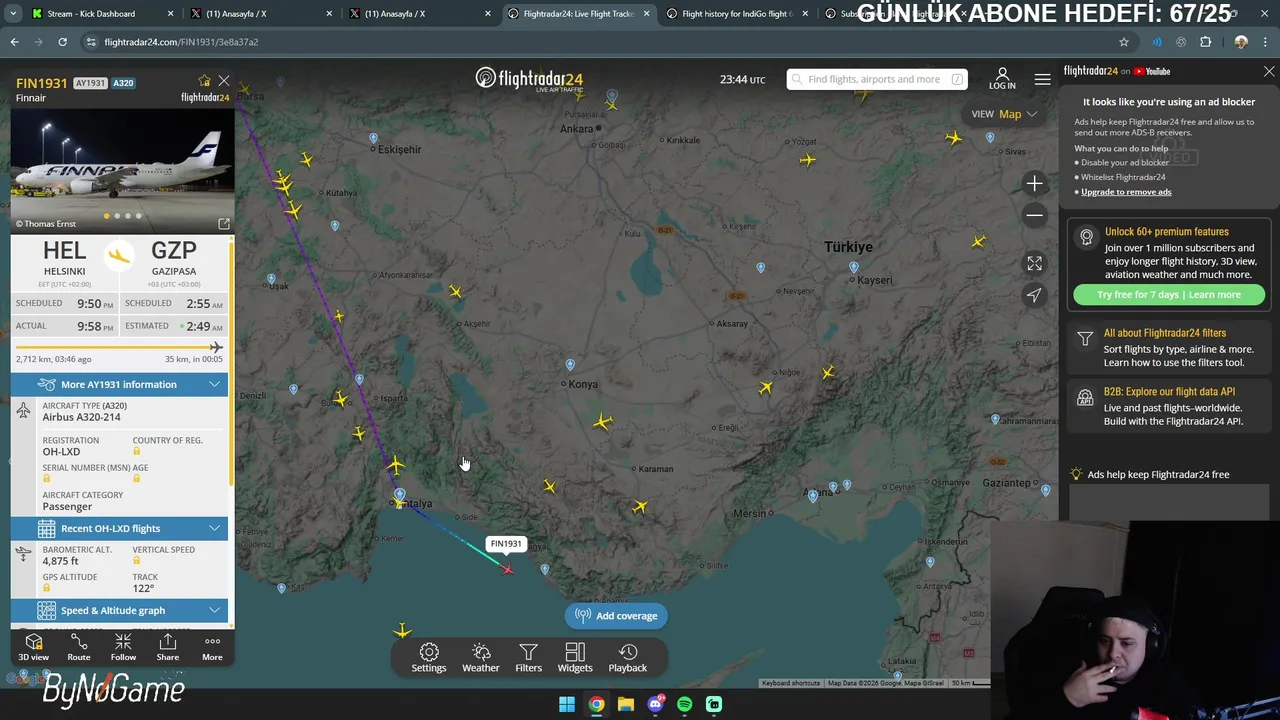1280x720 pixels.
Task: Open Discord from the taskbar
Action: (x=655, y=704)
